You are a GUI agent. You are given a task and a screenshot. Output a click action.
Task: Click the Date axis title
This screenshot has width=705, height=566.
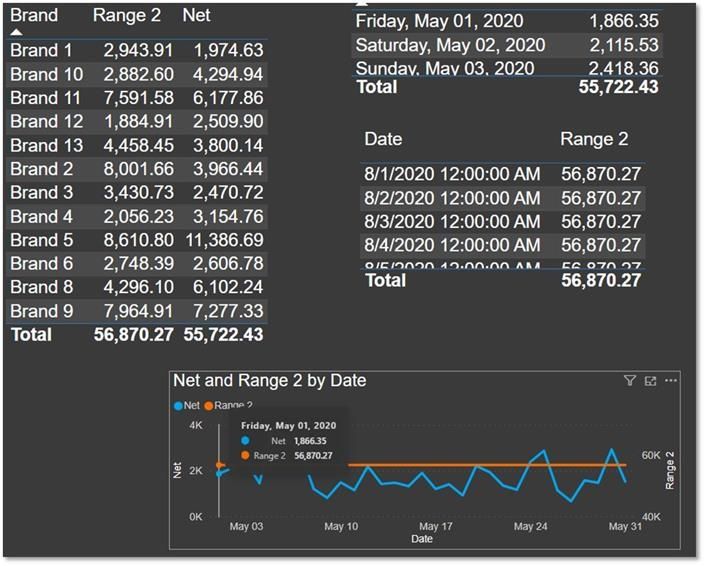pos(422,539)
